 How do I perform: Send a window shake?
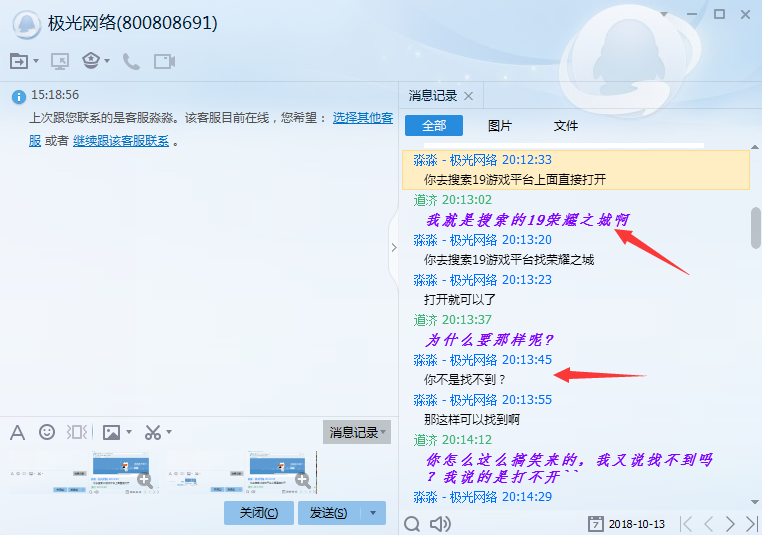(77, 432)
